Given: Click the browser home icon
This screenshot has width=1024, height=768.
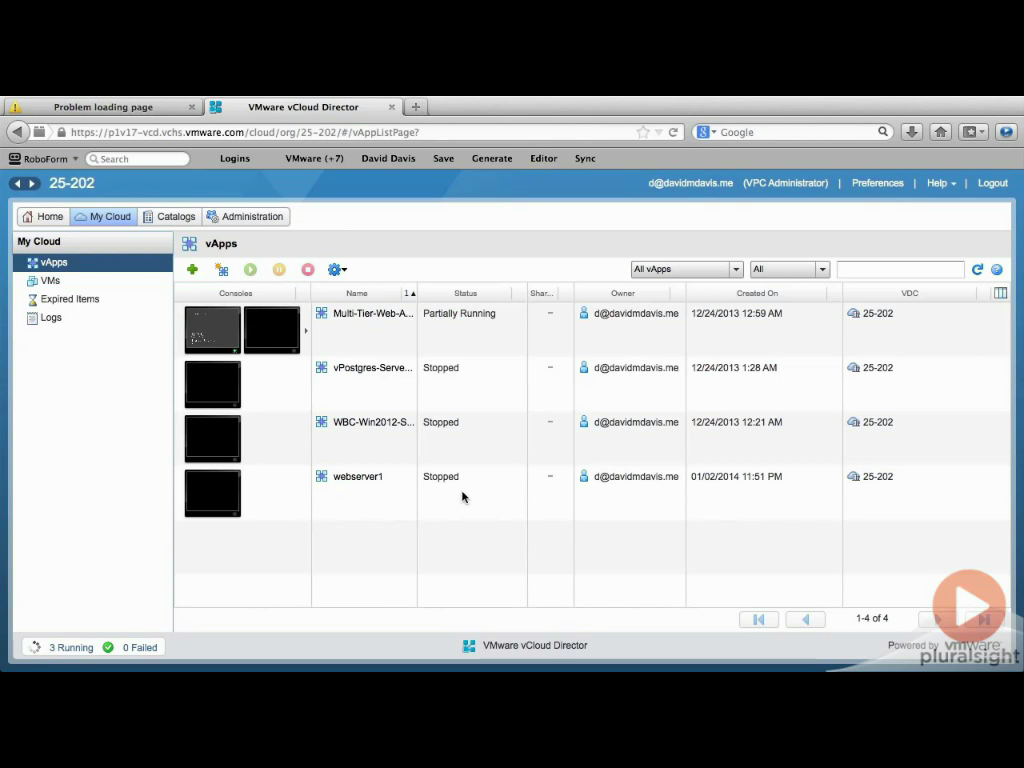Looking at the screenshot, I should pos(940,132).
